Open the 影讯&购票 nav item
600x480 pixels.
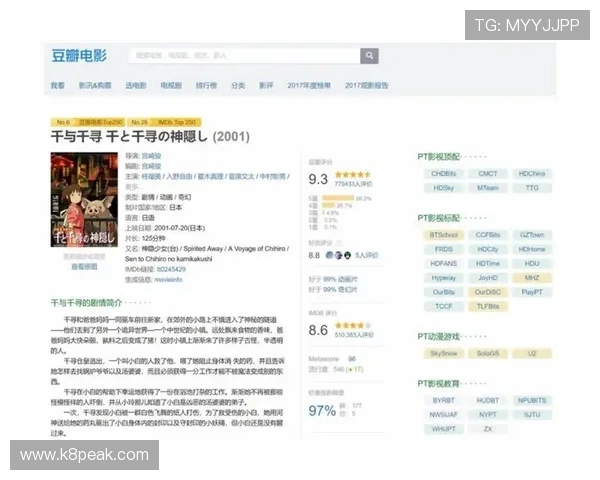click(95, 85)
